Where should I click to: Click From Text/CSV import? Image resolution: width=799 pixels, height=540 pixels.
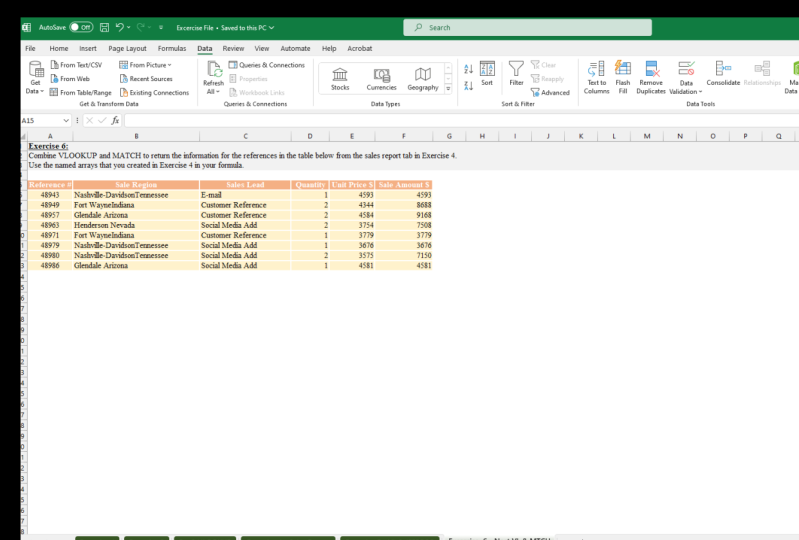[76, 65]
